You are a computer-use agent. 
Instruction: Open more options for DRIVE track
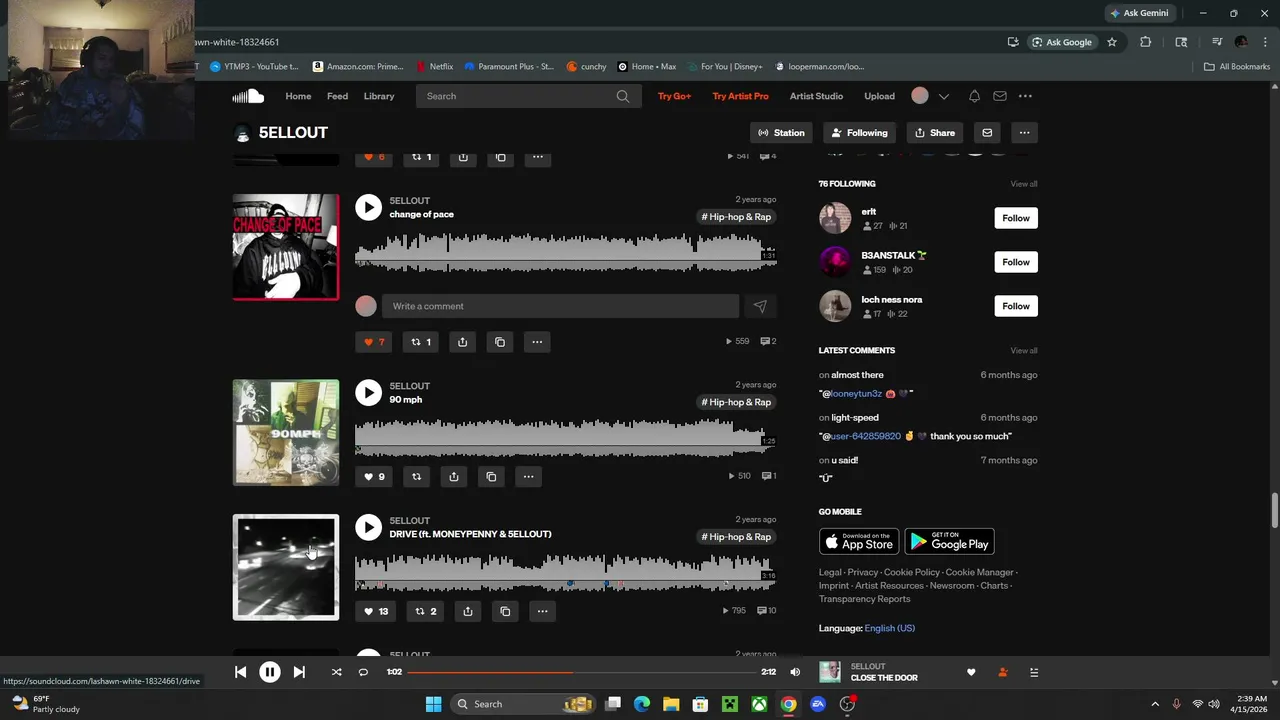click(542, 612)
